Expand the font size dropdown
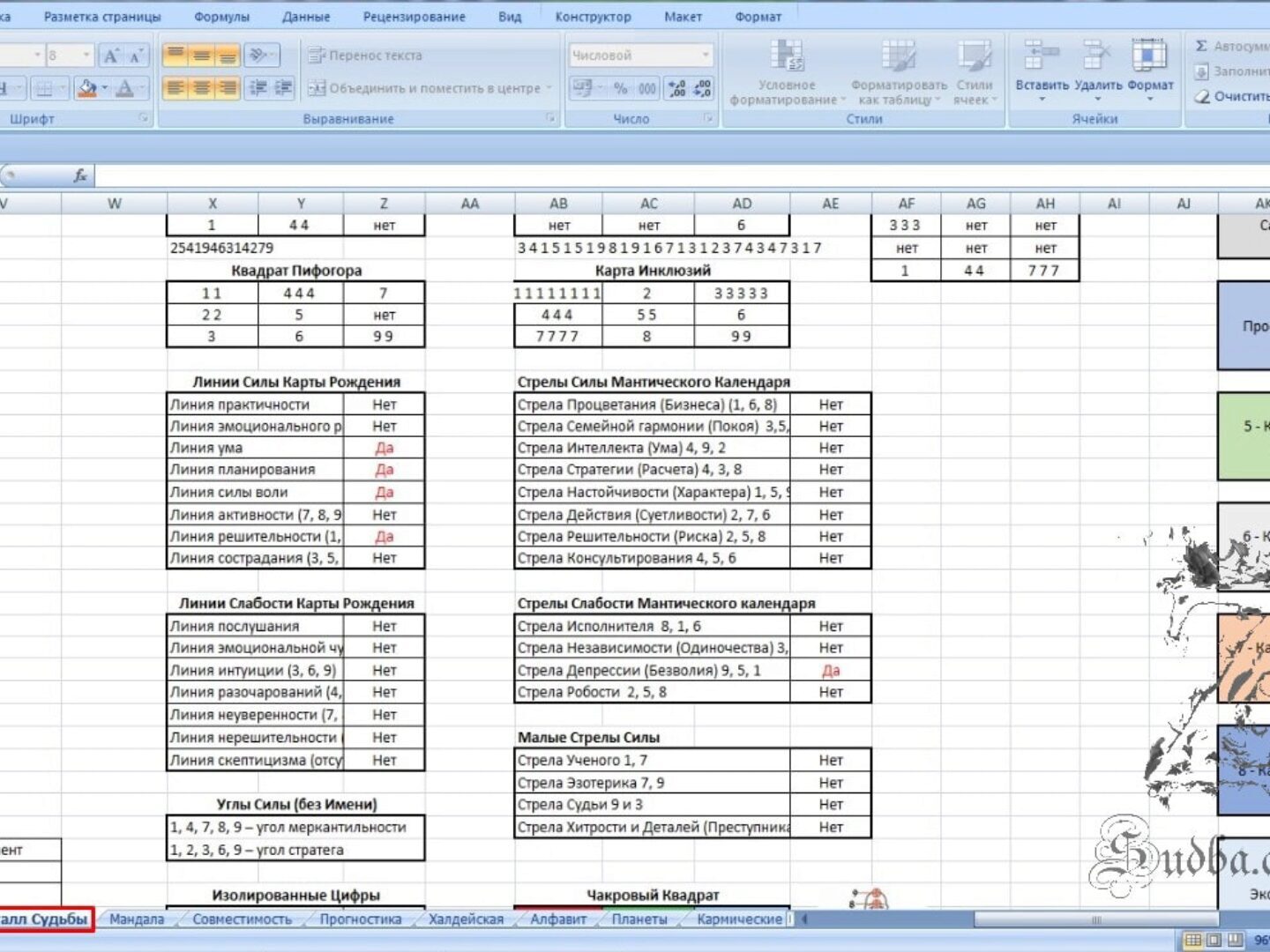 (x=86, y=56)
